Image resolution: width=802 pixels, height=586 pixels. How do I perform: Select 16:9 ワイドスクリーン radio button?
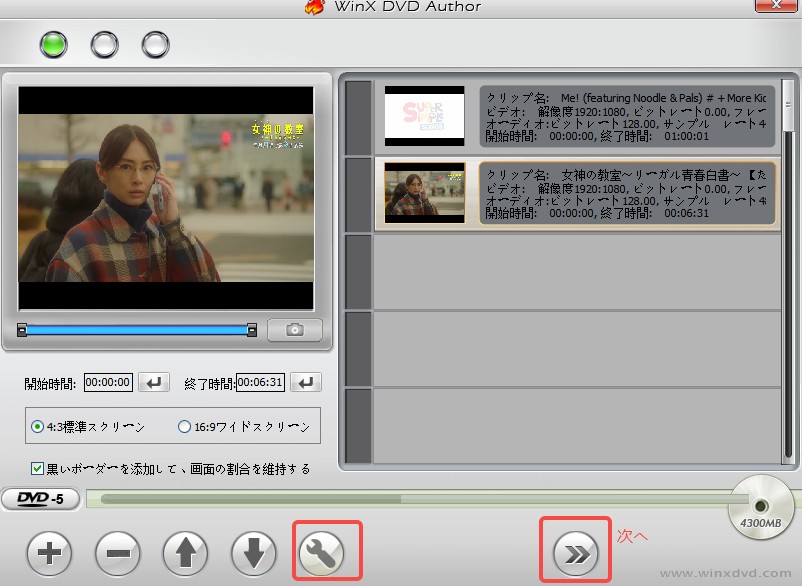[184, 426]
